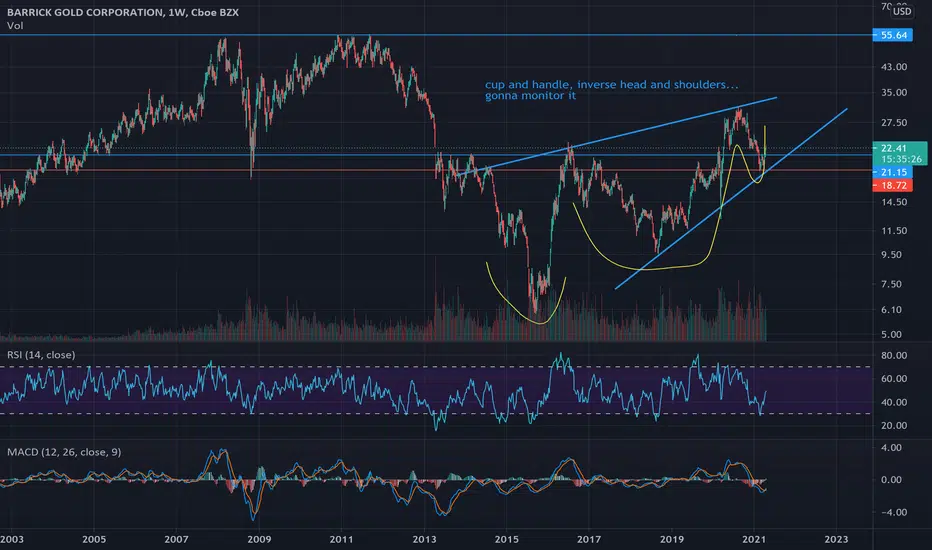Viewport: 932px width, 550px height.
Task: Click the MACD (12, 26, close, 9) legend
Action: click(64, 452)
